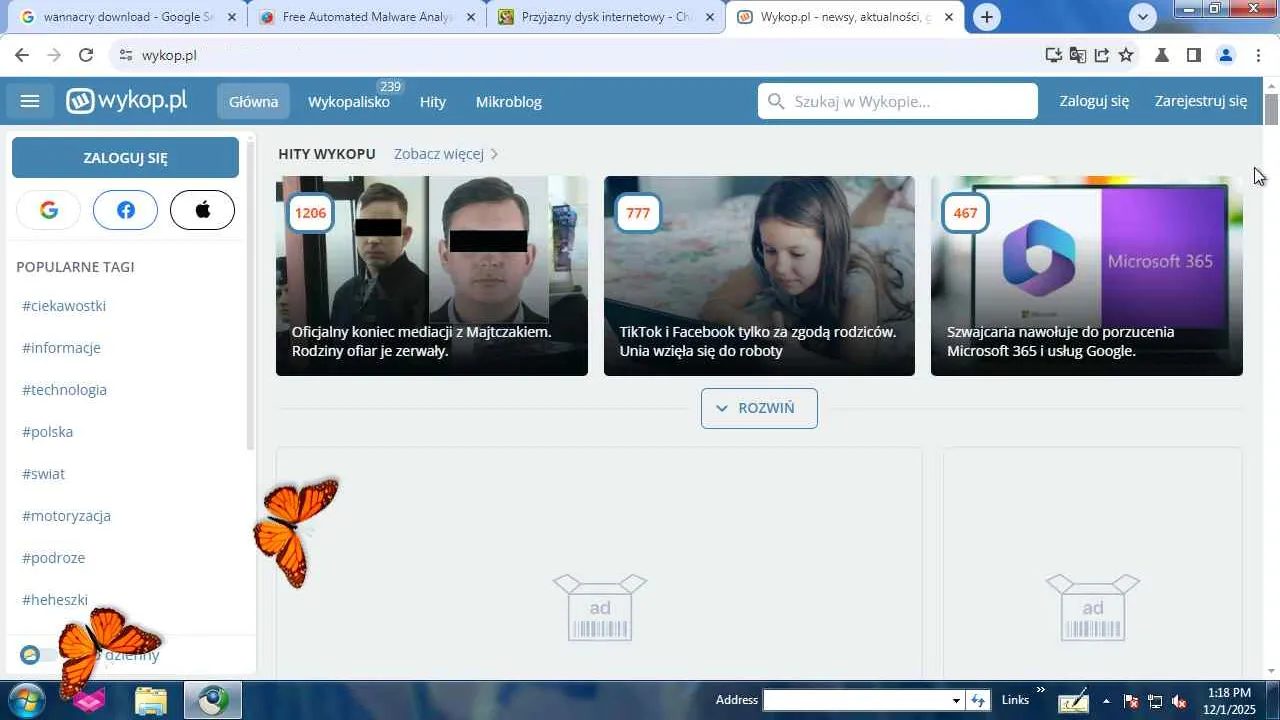Focus the Szukaj w Wykopie search field
Viewport: 1280px width, 720px height.
click(898, 101)
